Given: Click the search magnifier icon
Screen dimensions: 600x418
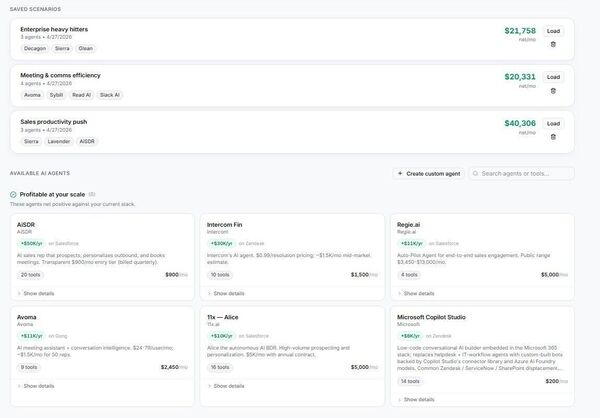Looking at the screenshot, I should click(x=475, y=173).
